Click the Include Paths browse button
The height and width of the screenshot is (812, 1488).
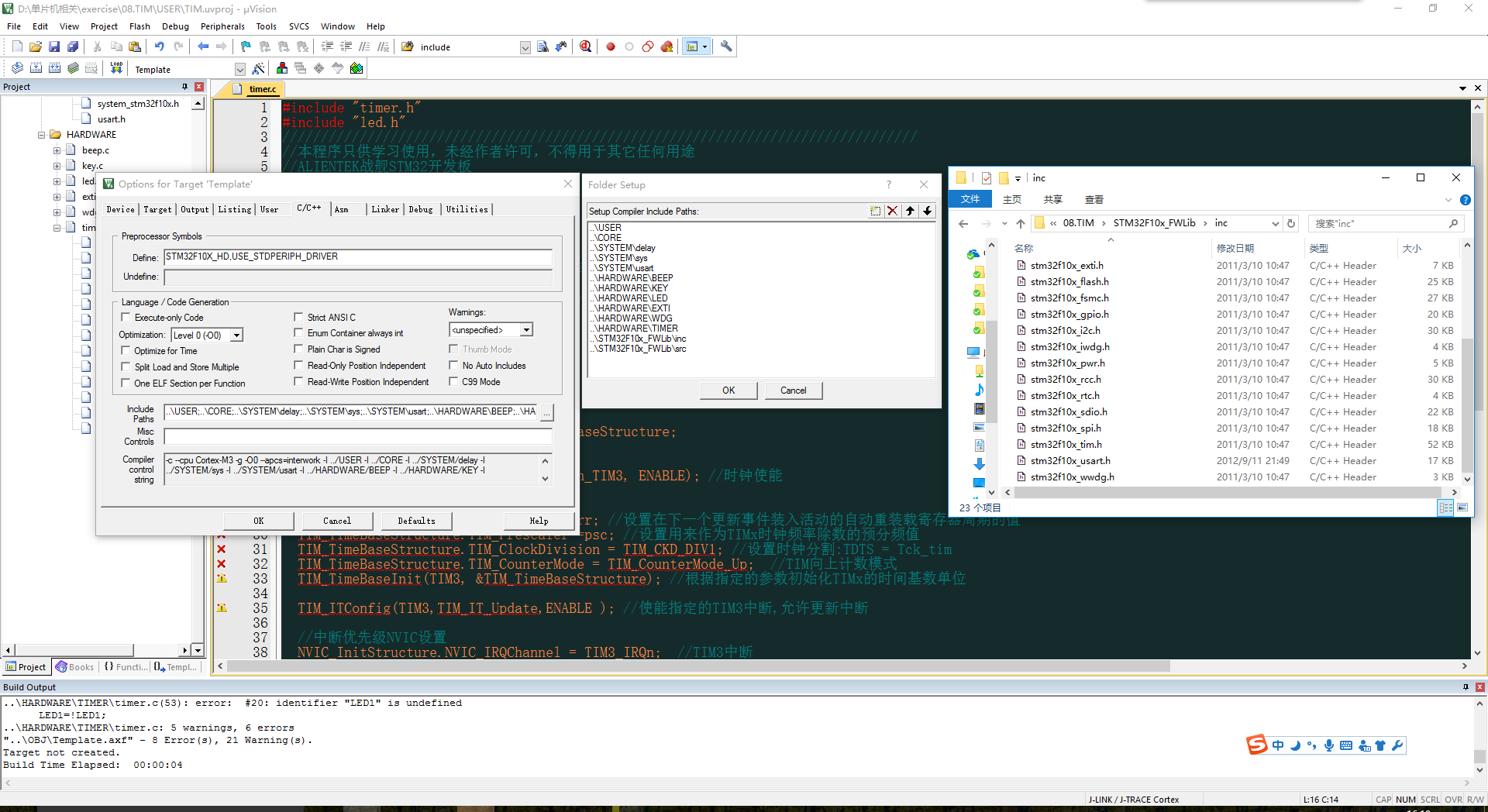[x=546, y=413]
